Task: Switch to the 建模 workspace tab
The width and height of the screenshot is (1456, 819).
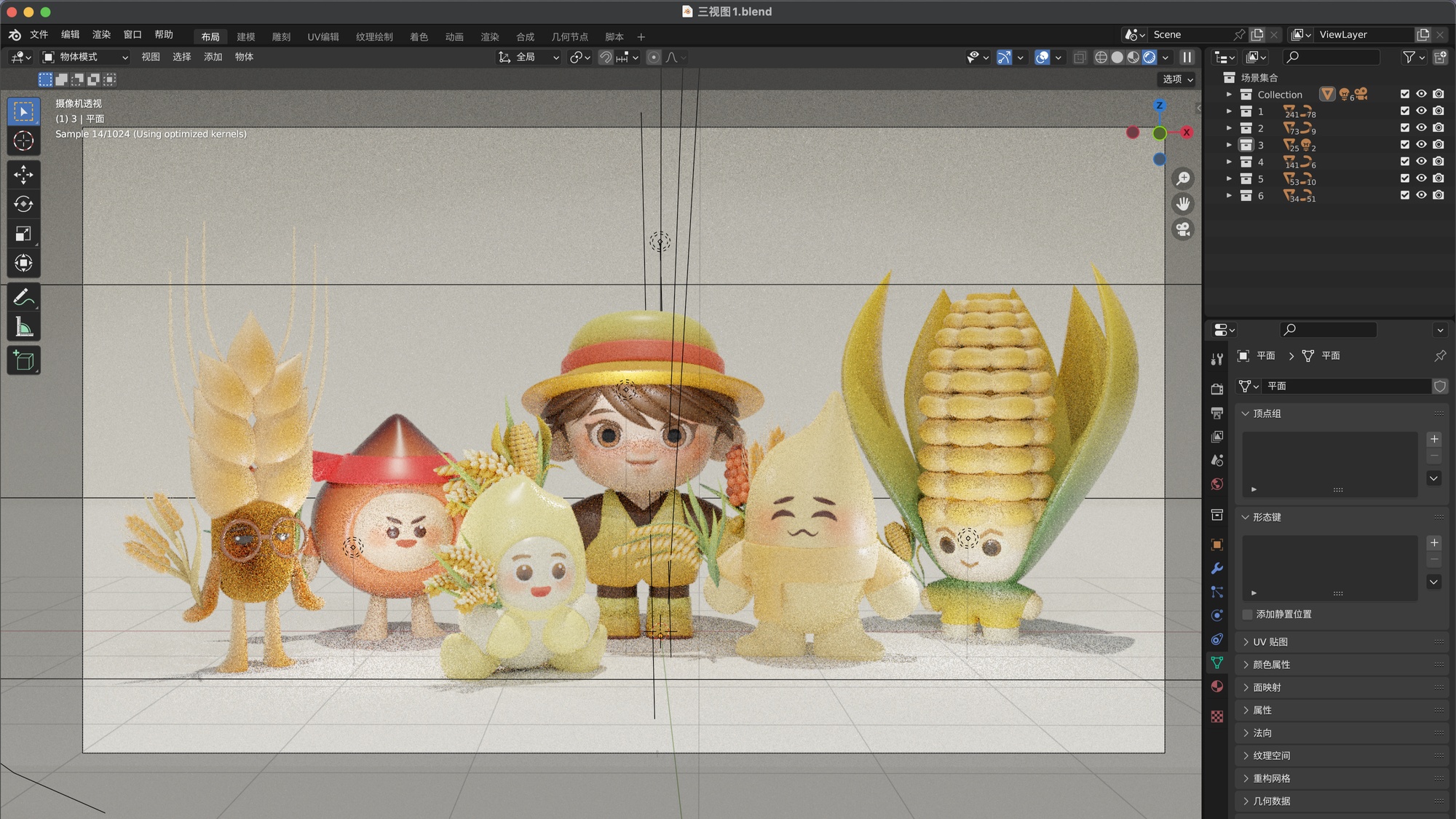Action: [x=246, y=36]
